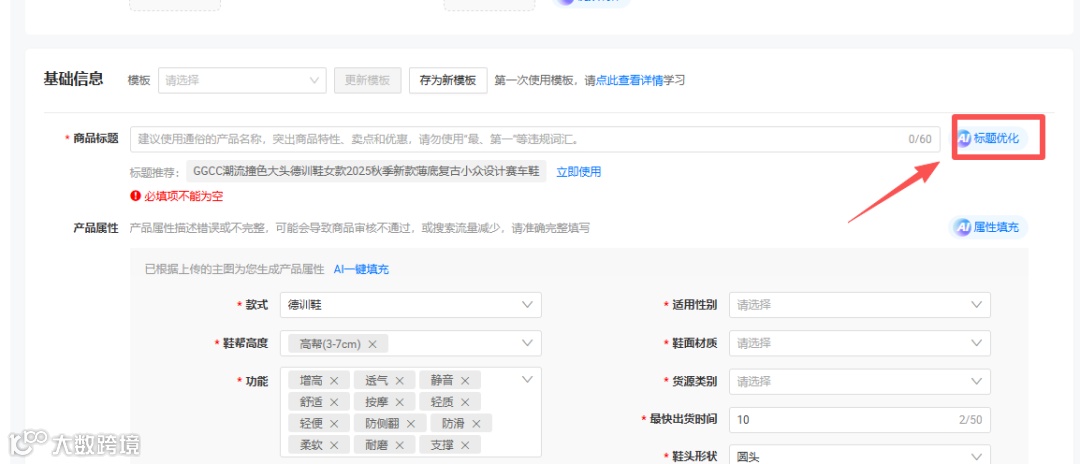
Task: Open the 款式 dropdown showing 德训鞋
Action: [x=411, y=305]
